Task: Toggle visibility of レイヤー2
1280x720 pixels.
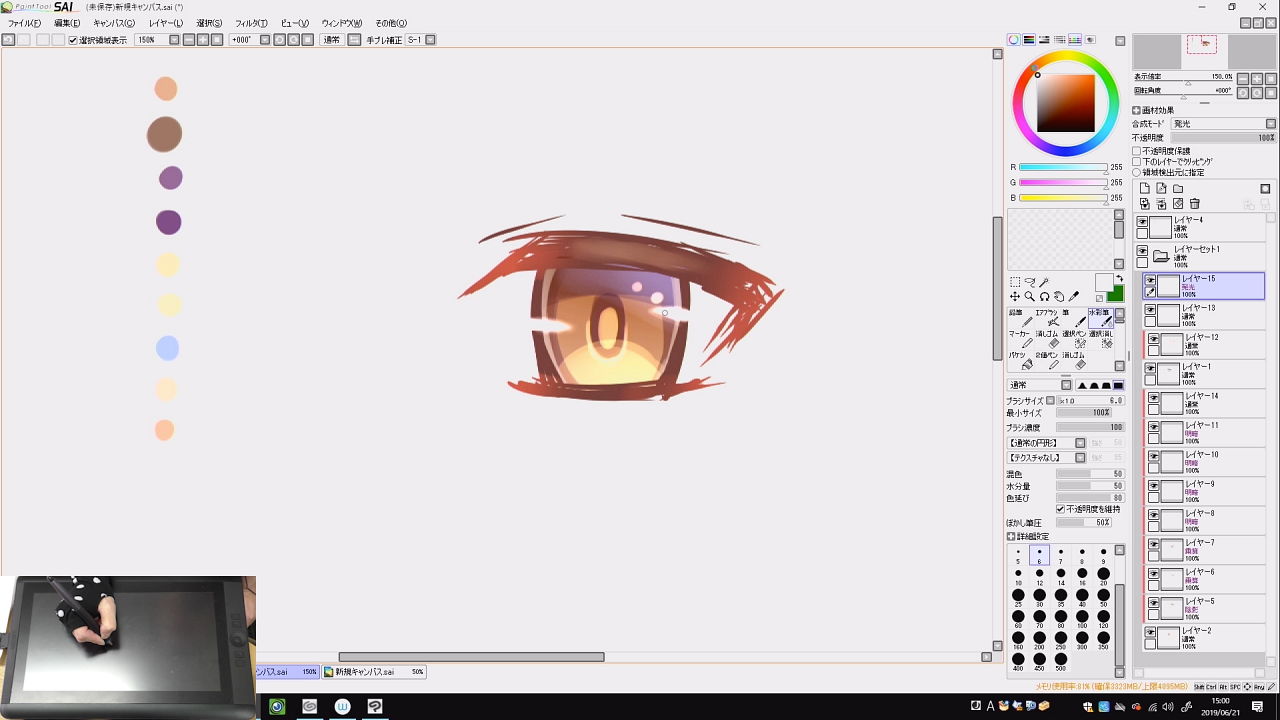Action: pyautogui.click(x=1150, y=633)
